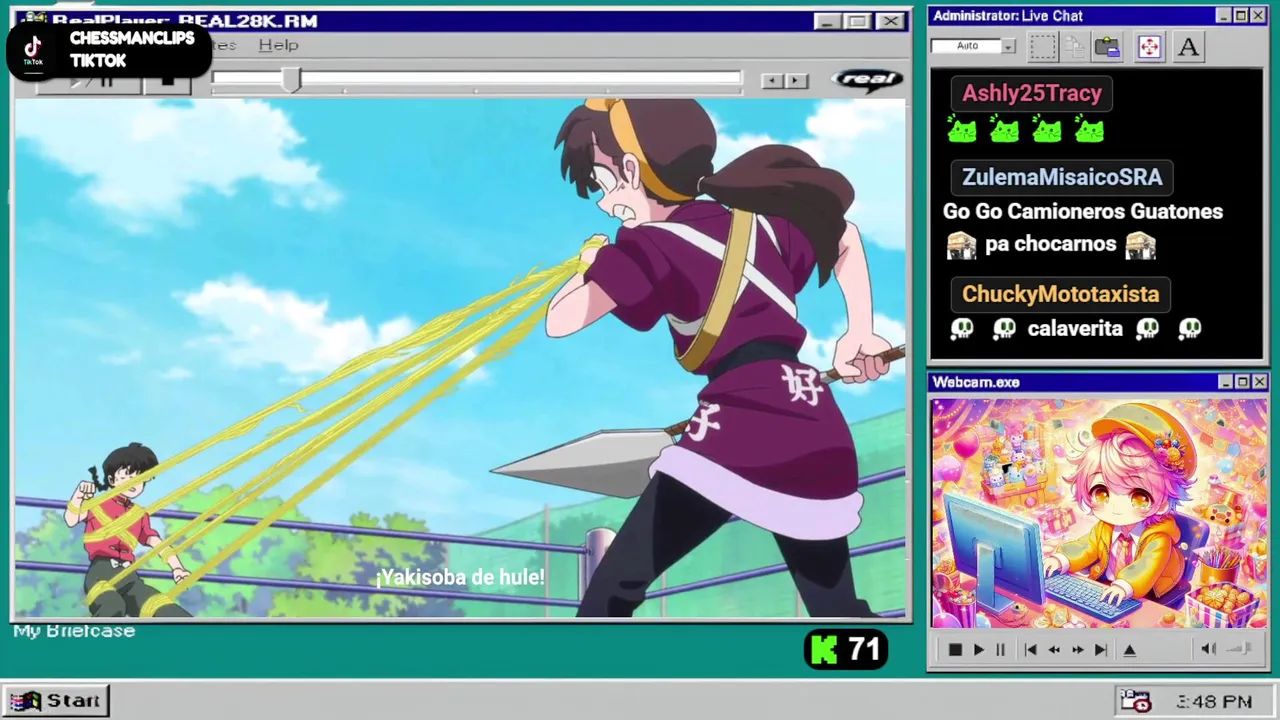The width and height of the screenshot is (1280, 720).
Task: Close the RealPlayer window
Action: pyautogui.click(x=890, y=21)
